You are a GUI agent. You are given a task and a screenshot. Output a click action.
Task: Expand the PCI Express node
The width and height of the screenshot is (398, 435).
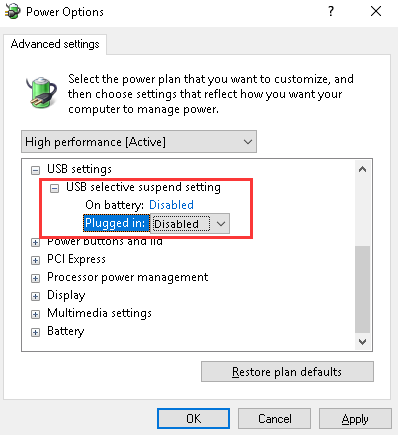(35, 260)
